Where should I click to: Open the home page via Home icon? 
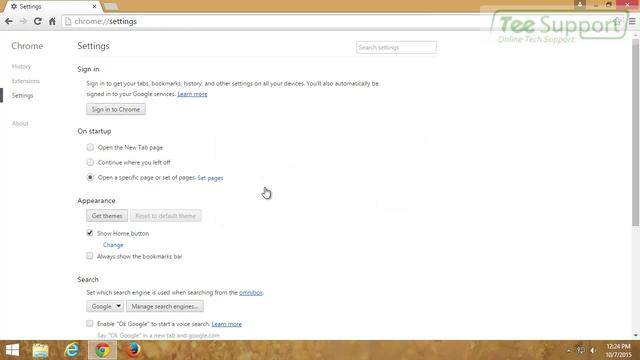click(x=52, y=21)
